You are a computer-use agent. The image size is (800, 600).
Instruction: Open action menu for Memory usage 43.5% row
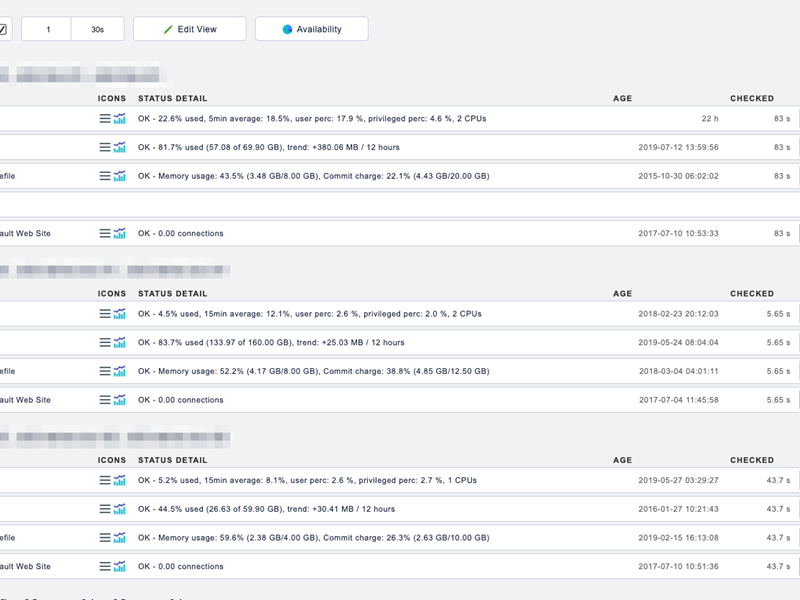tap(105, 176)
